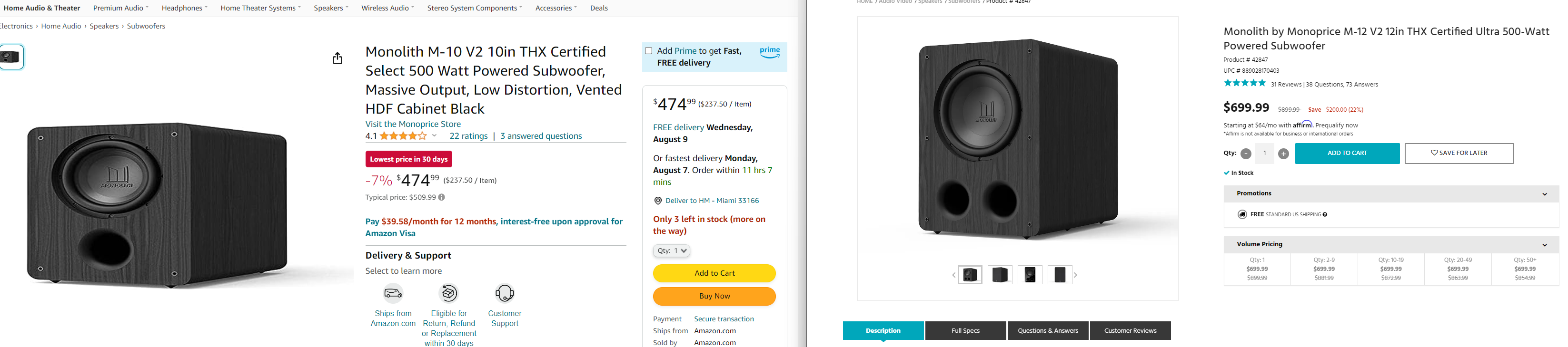
Task: Click the Save For Later button
Action: [1459, 153]
